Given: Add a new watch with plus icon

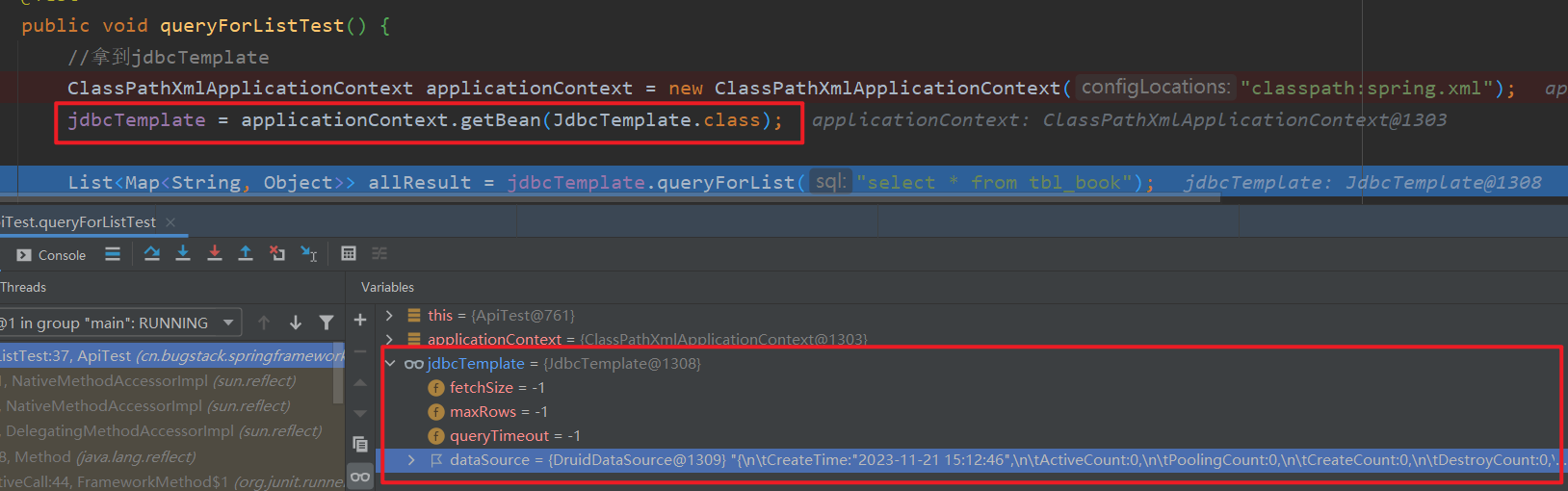Looking at the screenshot, I should (360, 320).
